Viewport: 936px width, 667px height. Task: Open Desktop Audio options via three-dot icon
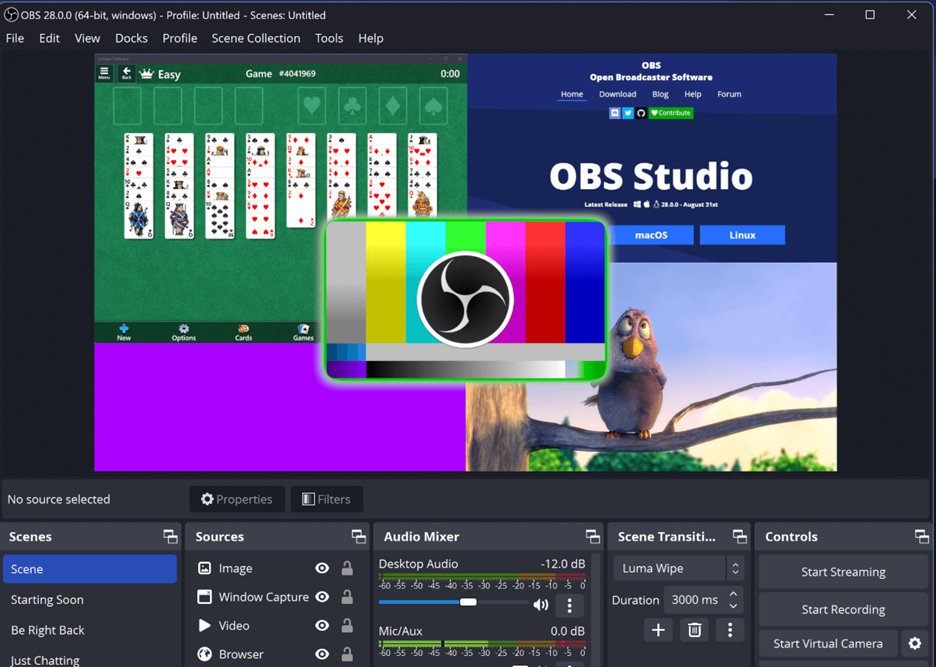[x=571, y=604]
